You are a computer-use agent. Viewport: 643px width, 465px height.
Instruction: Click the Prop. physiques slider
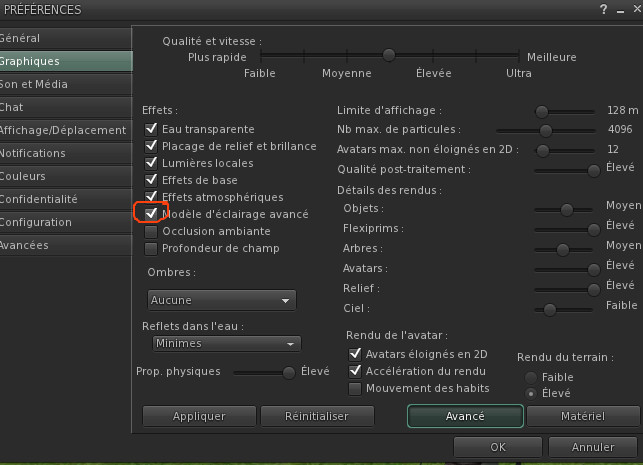point(264,372)
